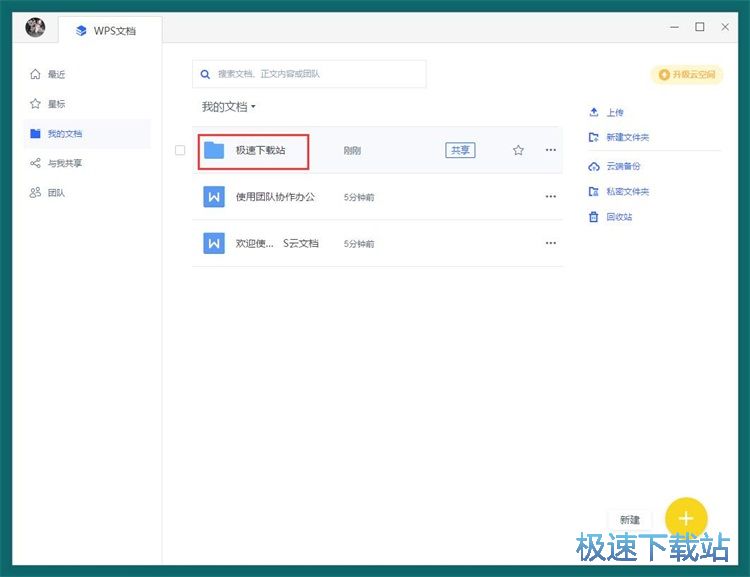Open the 使用团队协作办公 document icon

click(214, 197)
